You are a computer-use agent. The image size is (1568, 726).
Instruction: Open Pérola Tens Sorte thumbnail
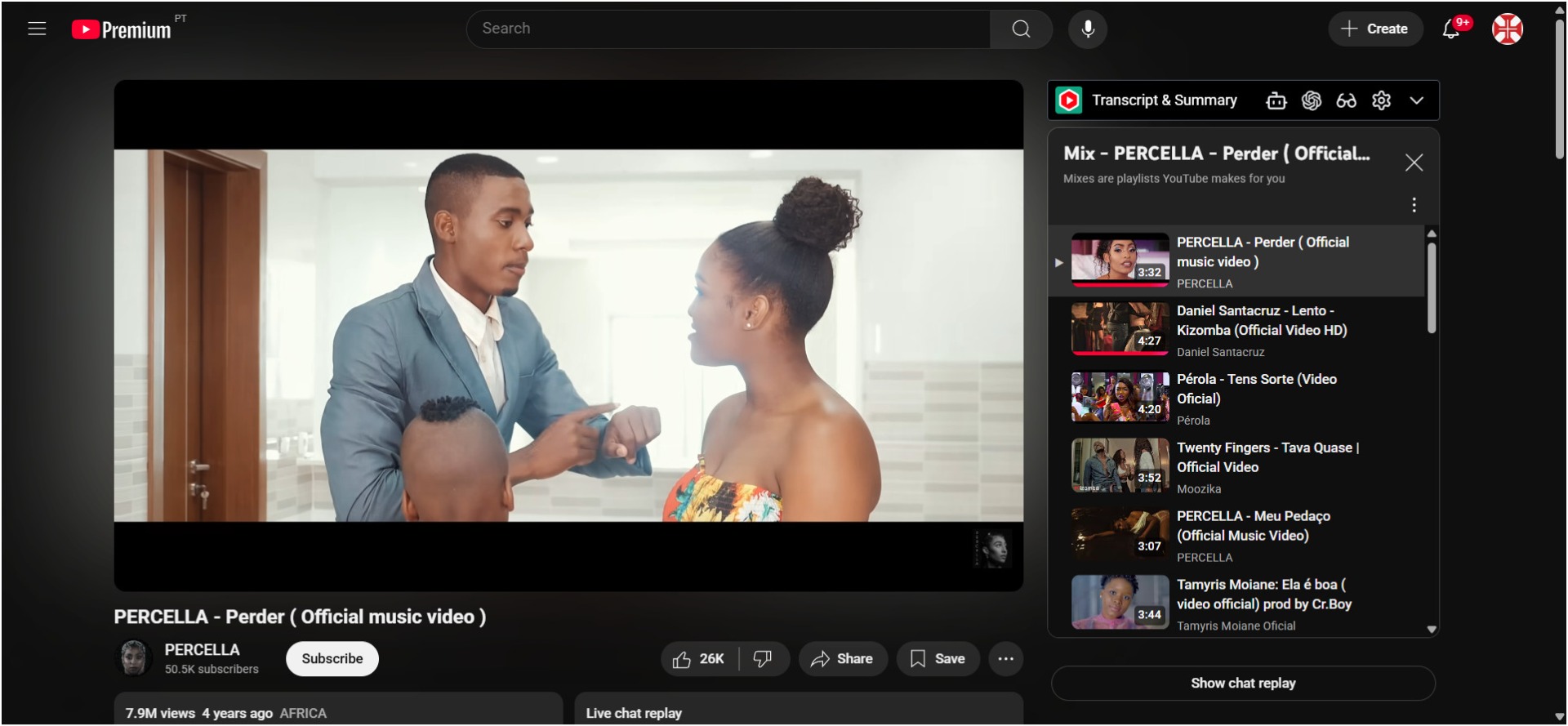click(x=1120, y=398)
